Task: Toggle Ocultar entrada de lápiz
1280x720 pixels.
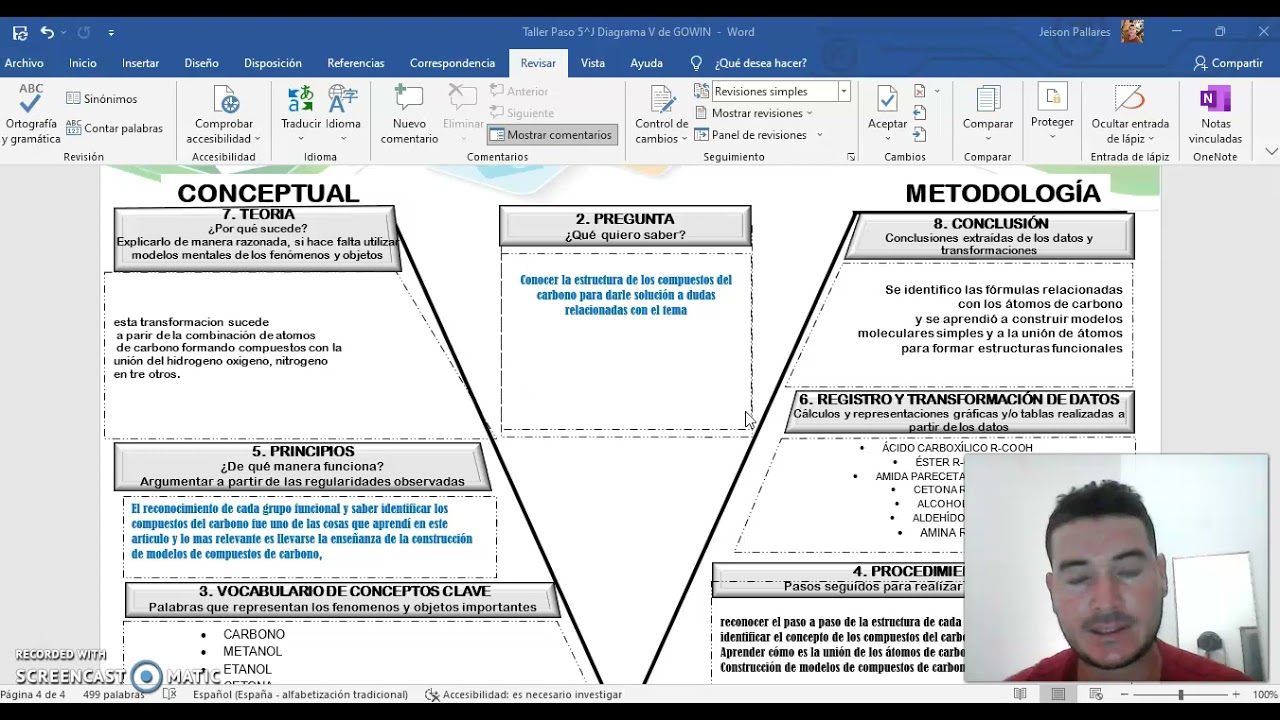Action: click(x=1130, y=115)
